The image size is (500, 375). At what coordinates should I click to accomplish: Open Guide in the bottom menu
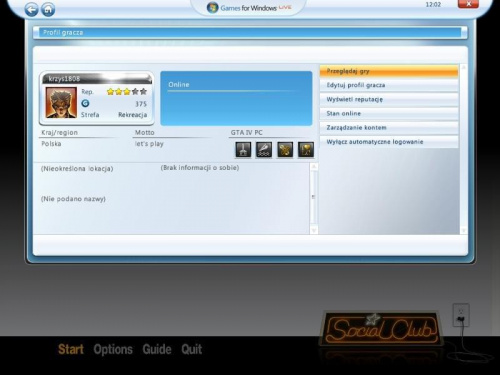tap(157, 349)
